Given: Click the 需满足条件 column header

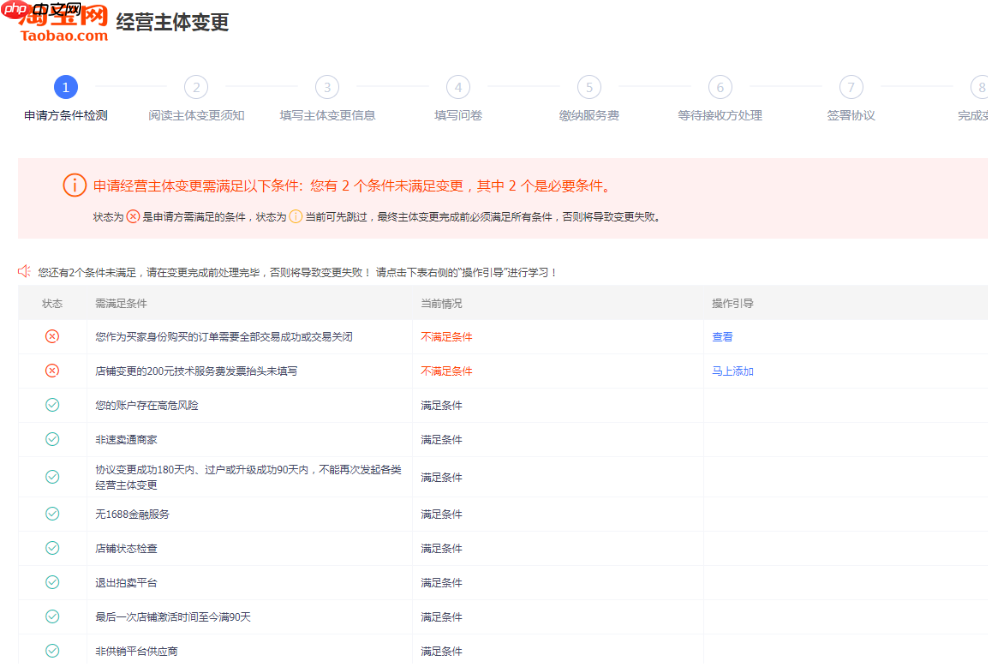Looking at the screenshot, I should click(x=121, y=303).
